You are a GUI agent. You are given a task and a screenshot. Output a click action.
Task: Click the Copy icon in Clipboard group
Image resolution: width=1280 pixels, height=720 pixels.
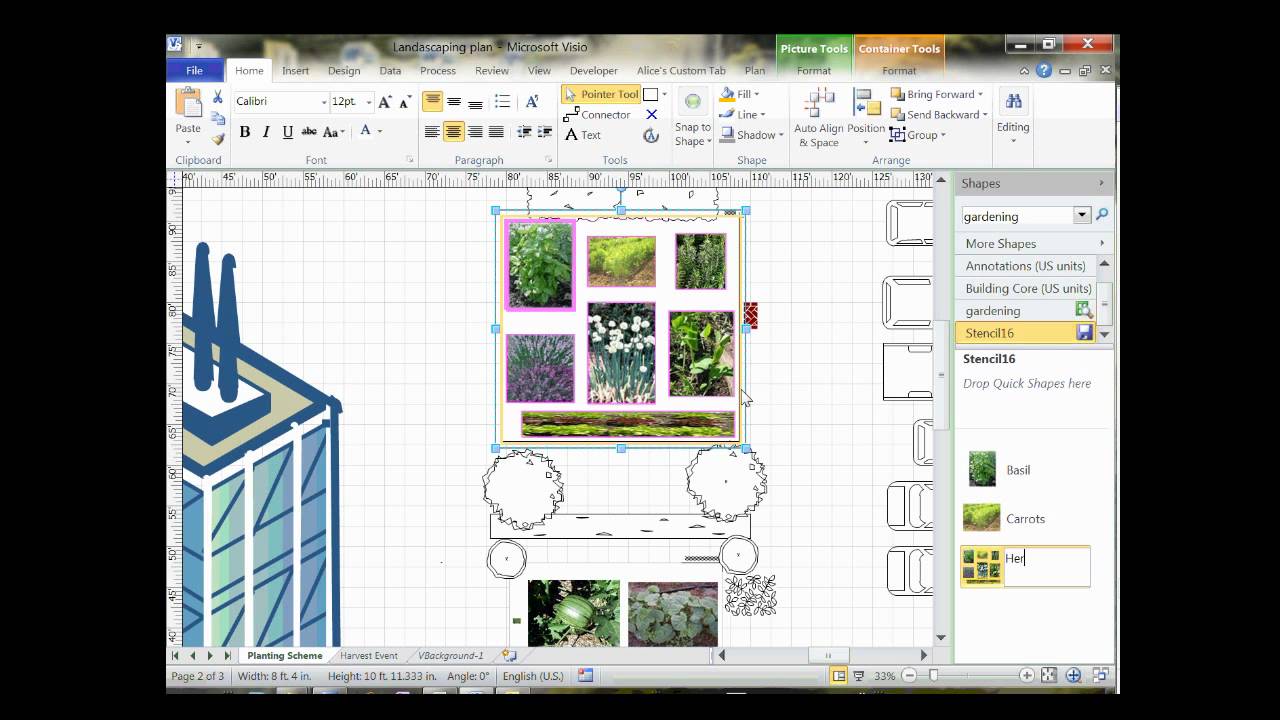(x=217, y=118)
